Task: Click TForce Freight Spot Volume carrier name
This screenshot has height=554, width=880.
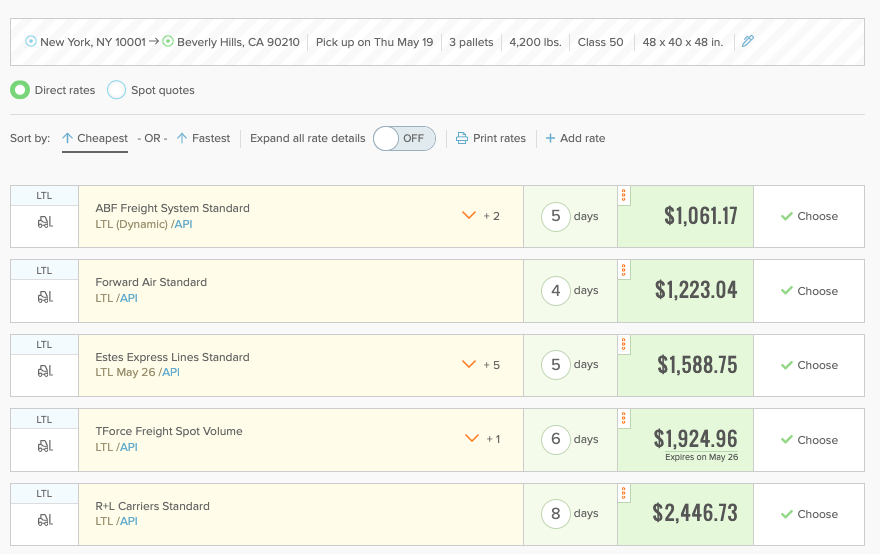Action: [169, 431]
